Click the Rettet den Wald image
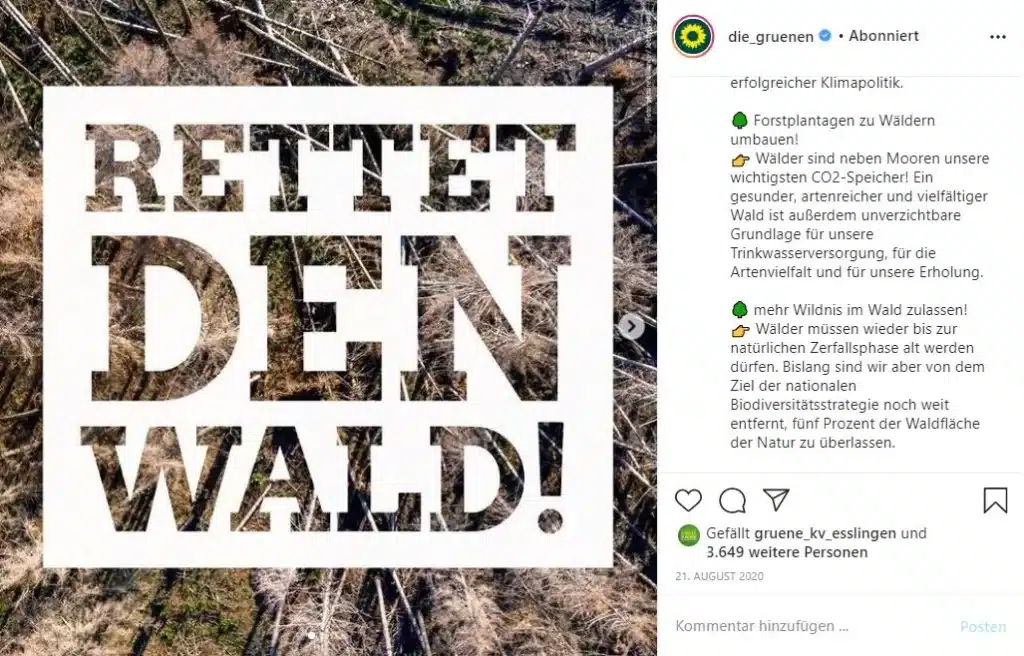This screenshot has height=656, width=1024. coord(328,328)
